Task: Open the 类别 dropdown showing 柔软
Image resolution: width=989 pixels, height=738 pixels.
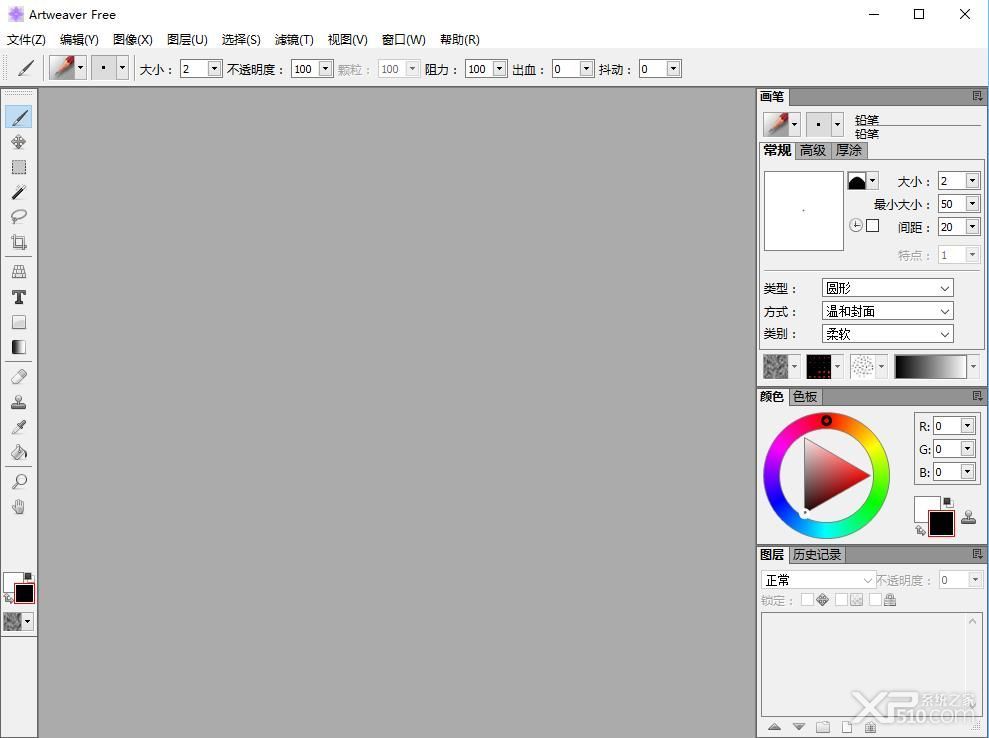Action: [x=887, y=334]
